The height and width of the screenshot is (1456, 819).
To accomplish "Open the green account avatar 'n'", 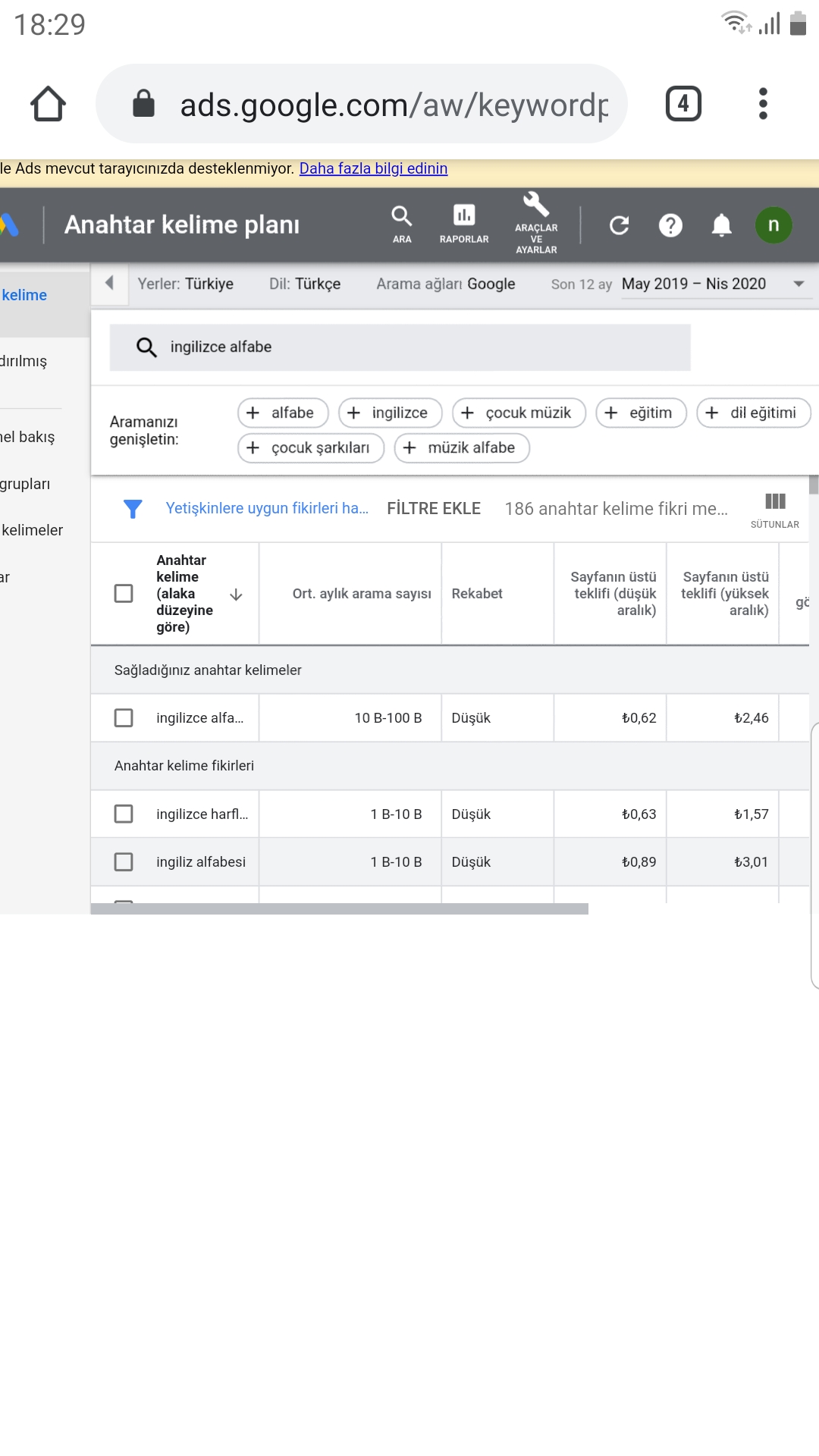I will 773,225.
